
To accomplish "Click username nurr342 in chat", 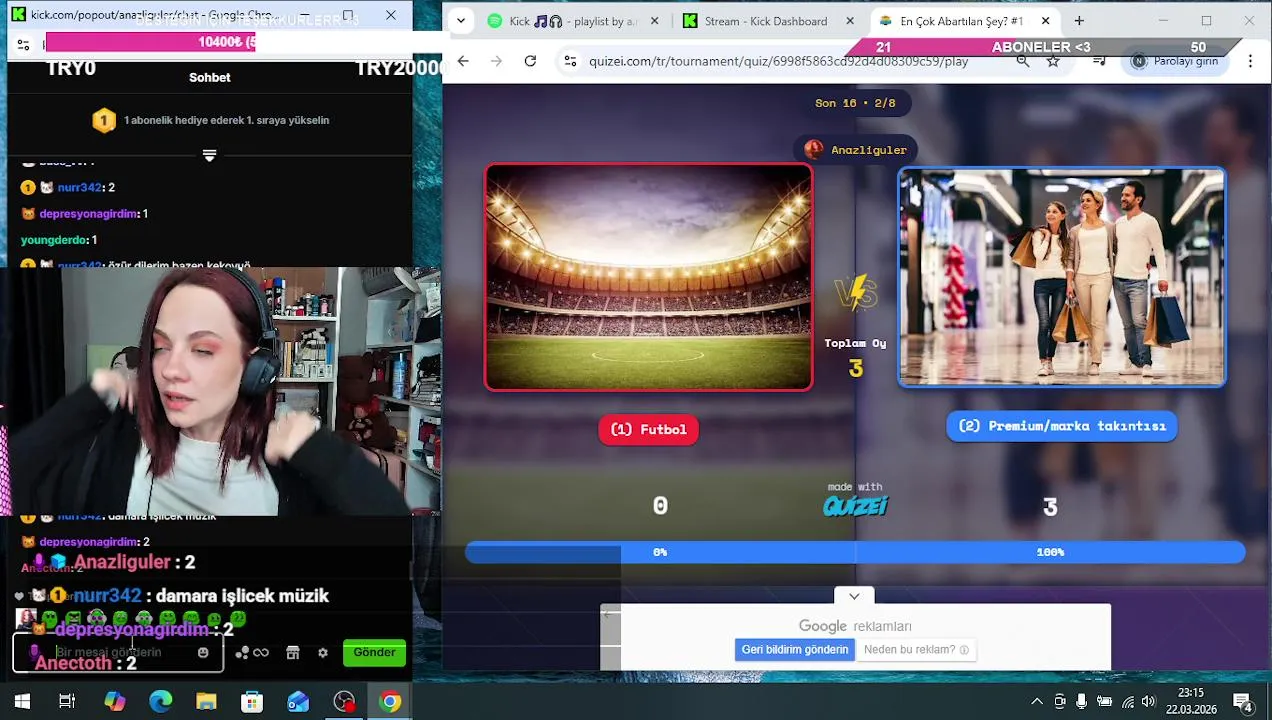I will point(79,187).
